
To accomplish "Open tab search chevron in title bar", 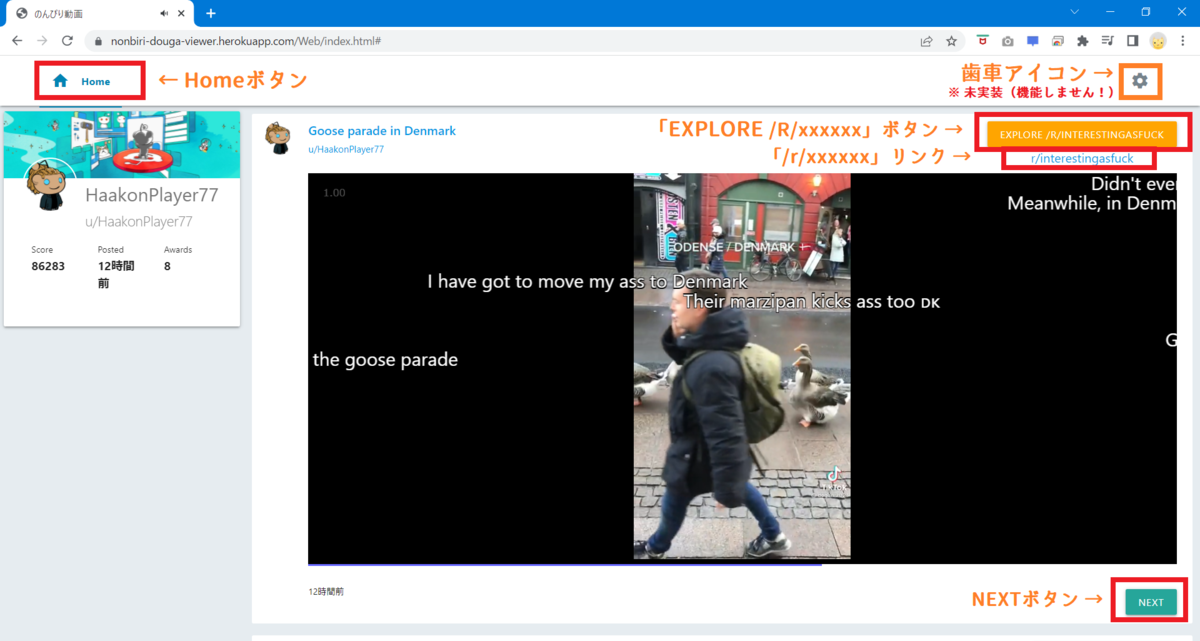I will pos(1074,12).
